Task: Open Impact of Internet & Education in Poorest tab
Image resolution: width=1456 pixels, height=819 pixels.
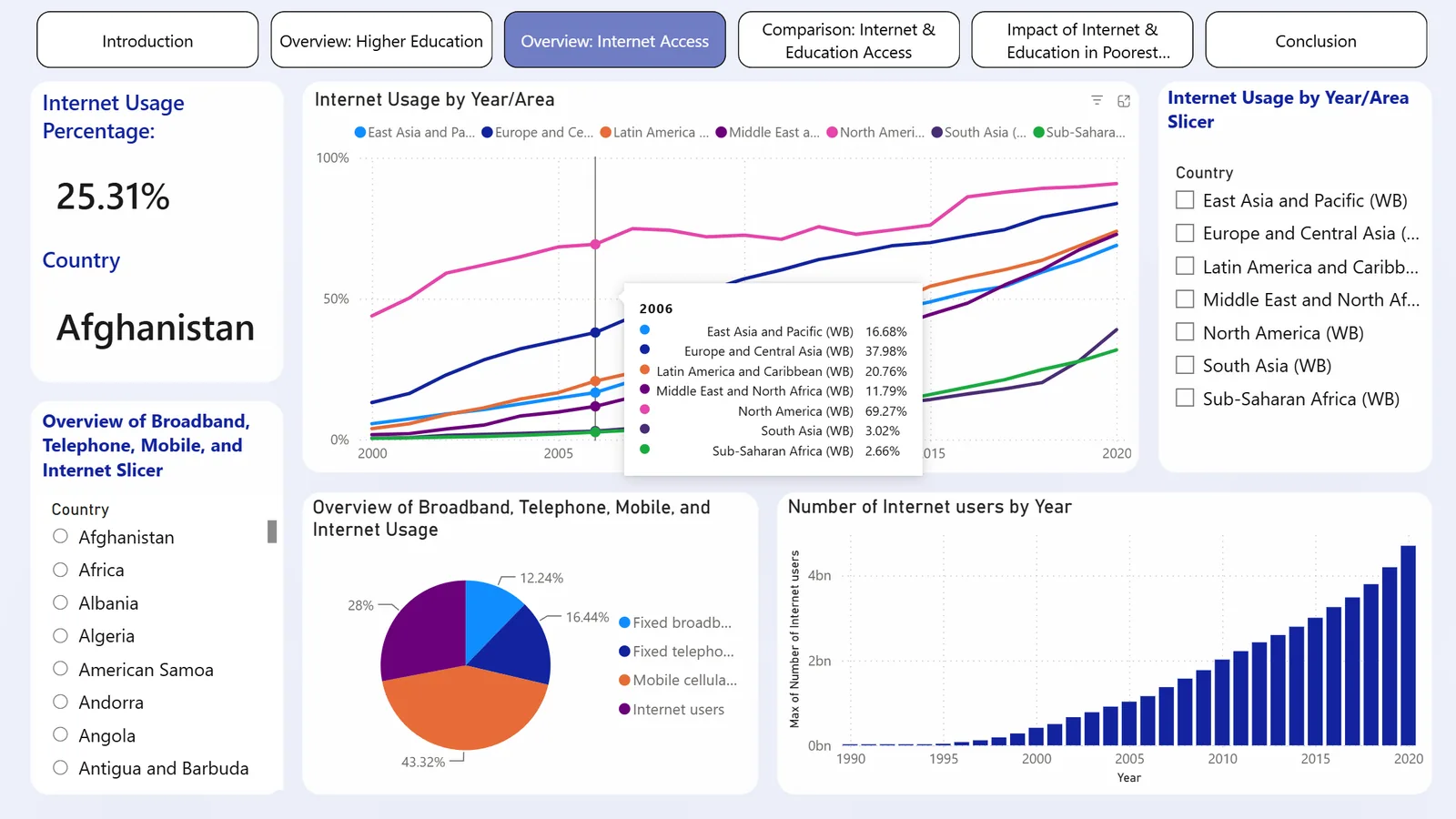Action: pyautogui.click(x=1083, y=40)
